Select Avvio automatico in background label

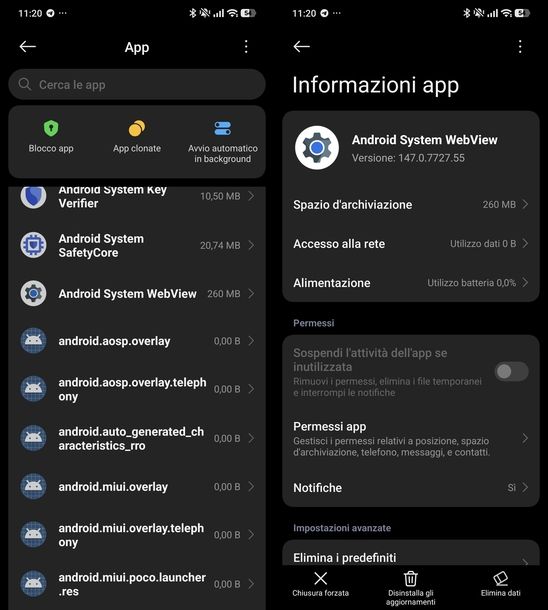[x=222, y=154]
